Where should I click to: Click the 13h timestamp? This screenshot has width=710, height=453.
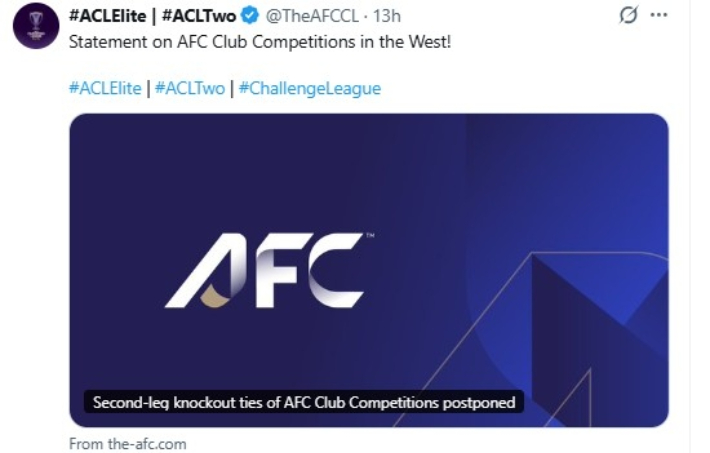point(387,16)
